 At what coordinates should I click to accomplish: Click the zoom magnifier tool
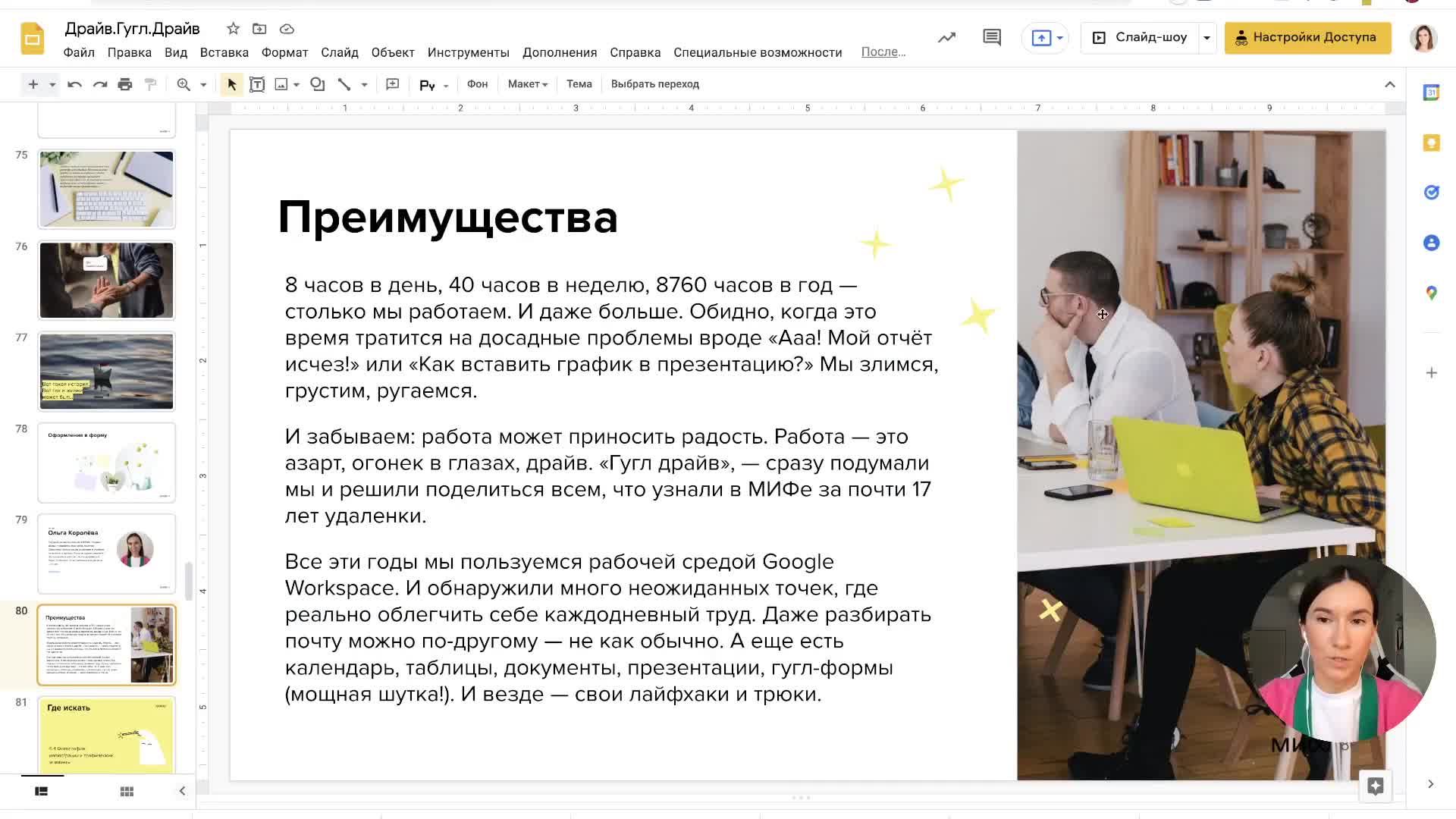(x=184, y=84)
